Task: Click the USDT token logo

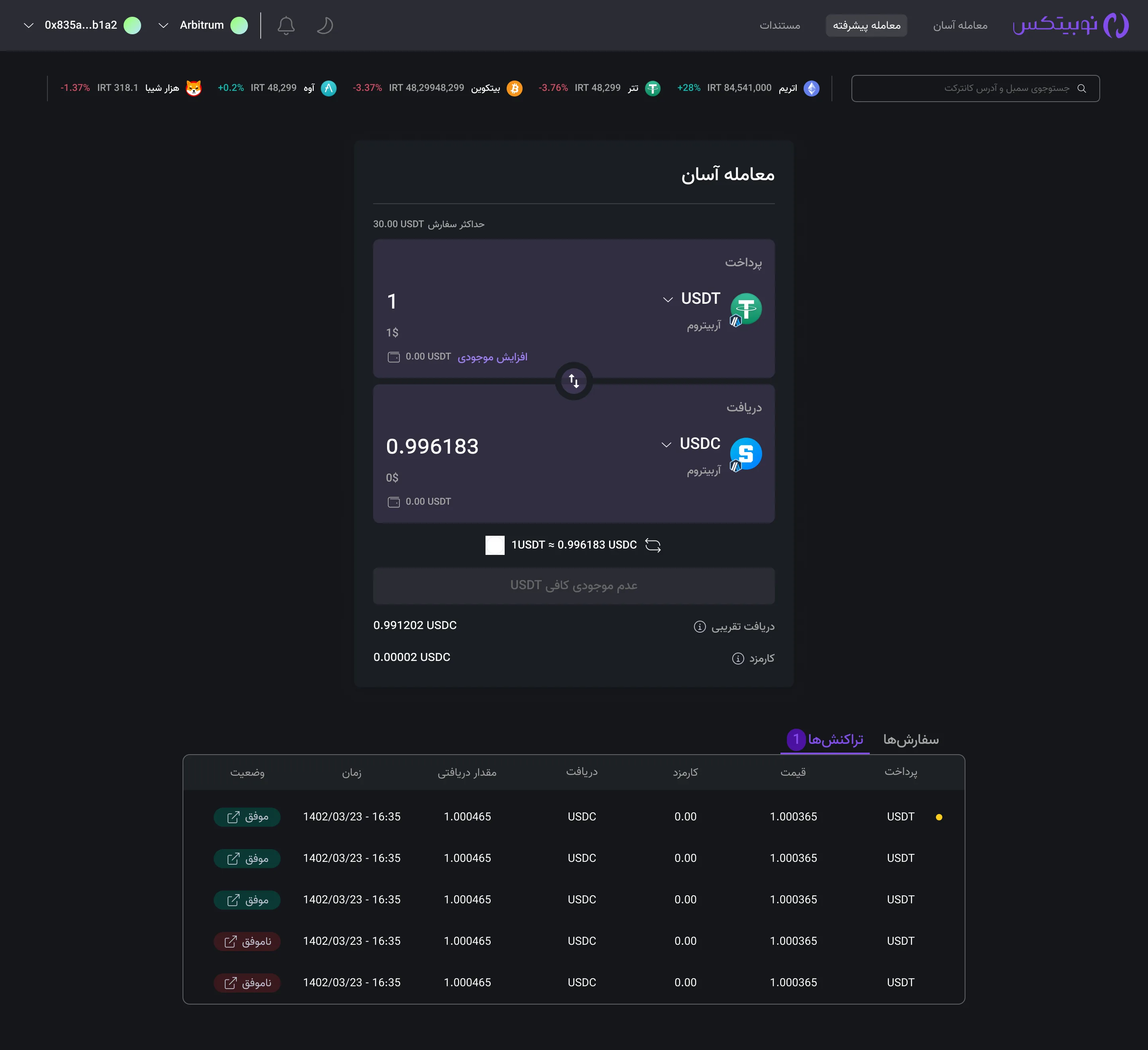Action: coord(746,309)
